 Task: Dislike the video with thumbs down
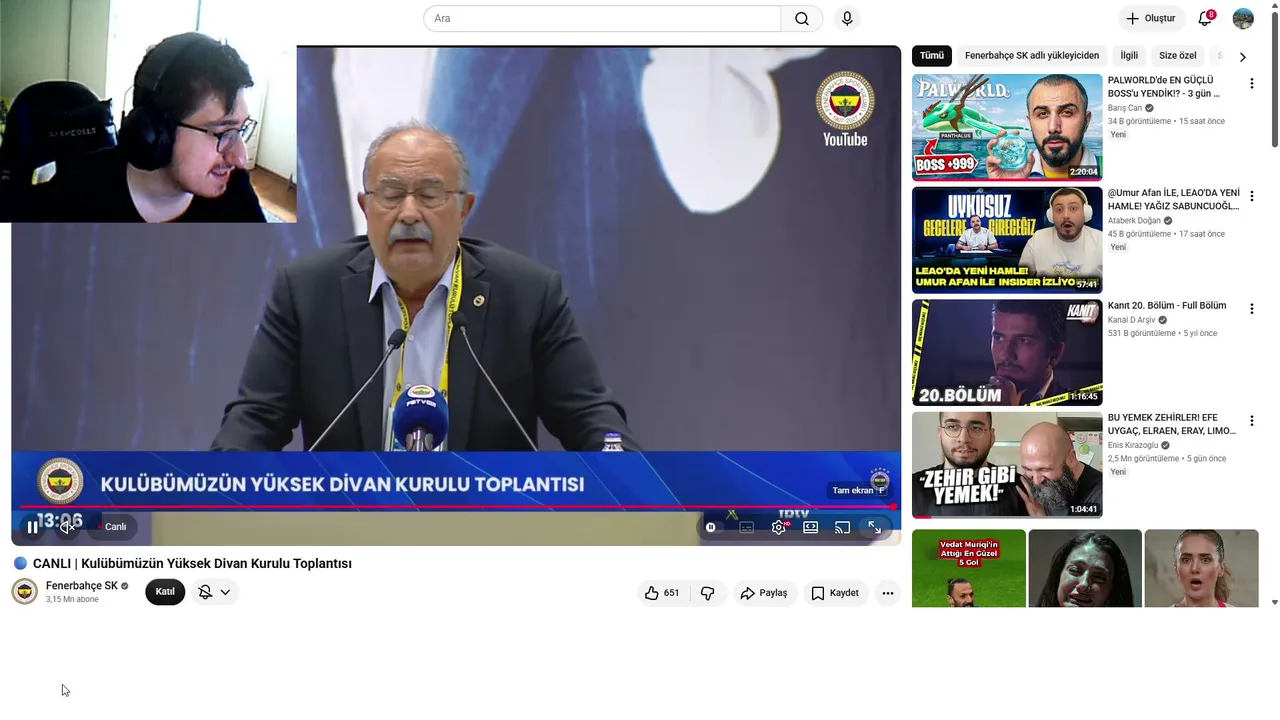(708, 593)
